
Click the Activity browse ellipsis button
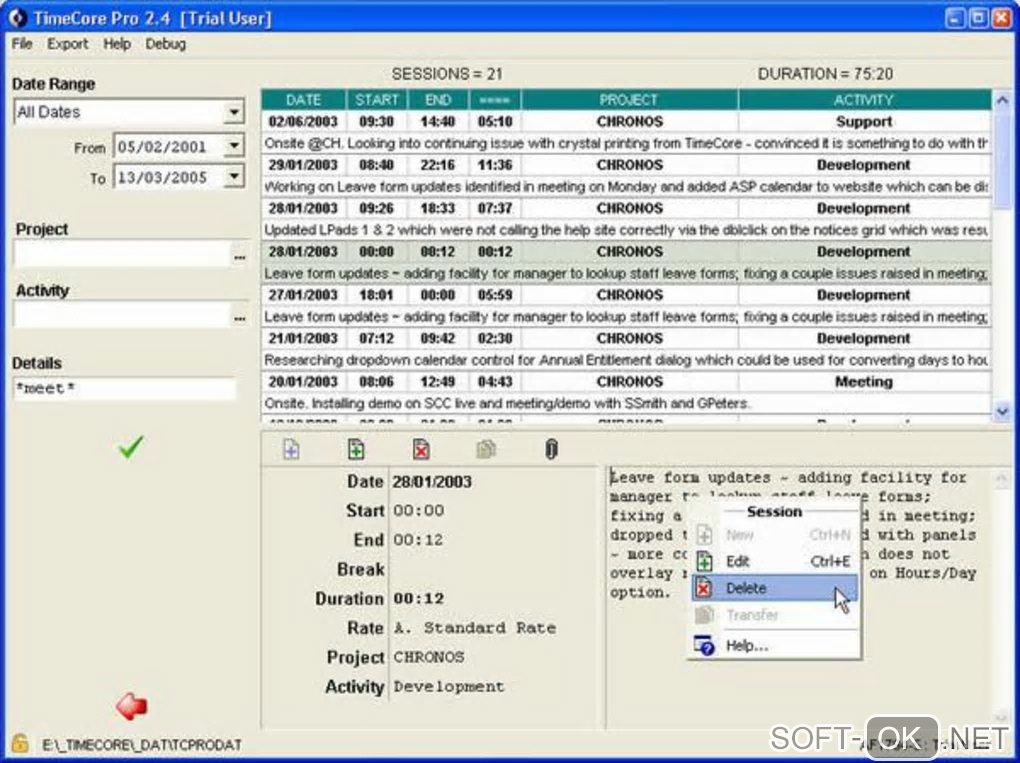coord(239,317)
